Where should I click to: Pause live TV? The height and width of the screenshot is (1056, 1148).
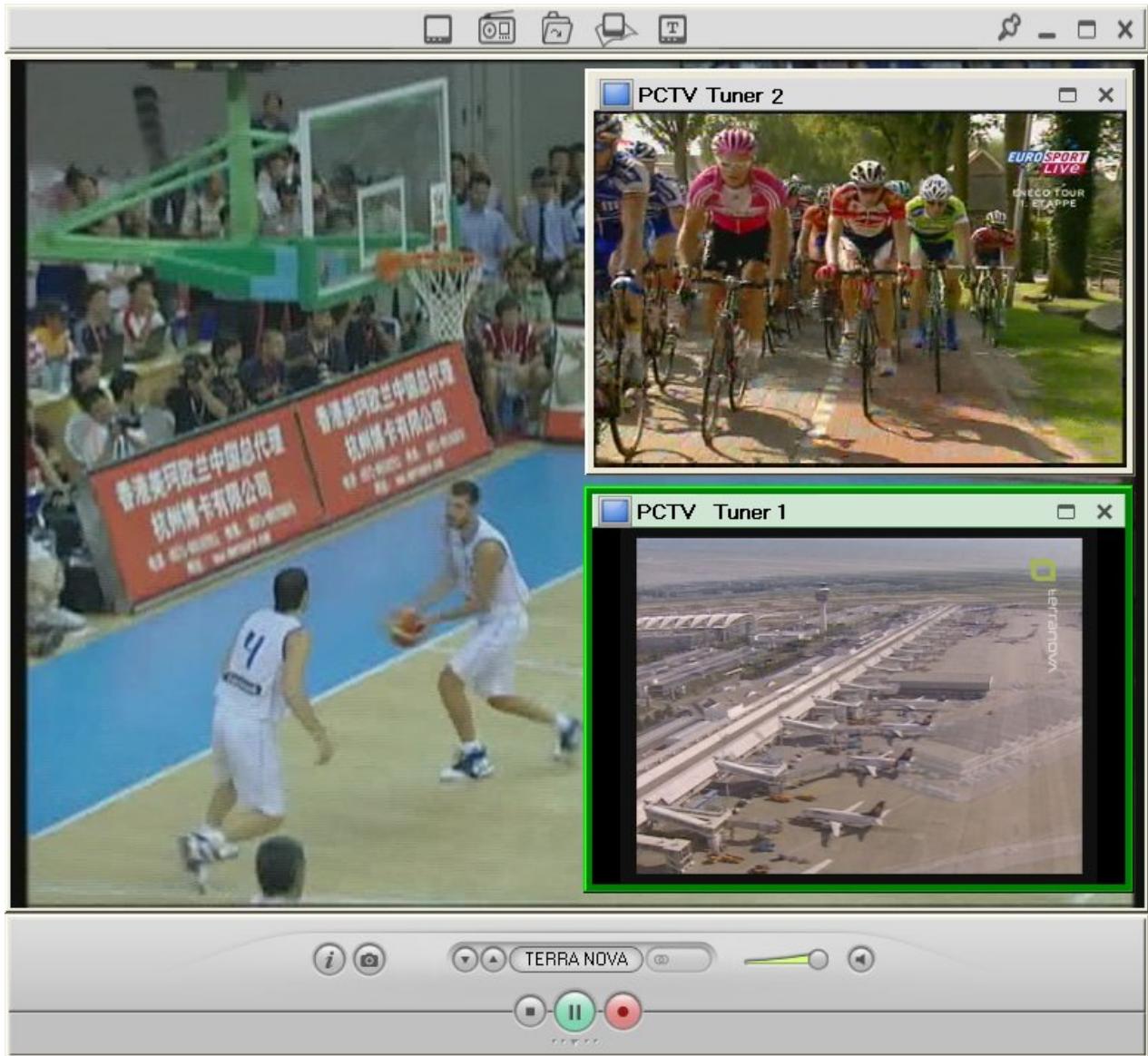tap(574, 1011)
